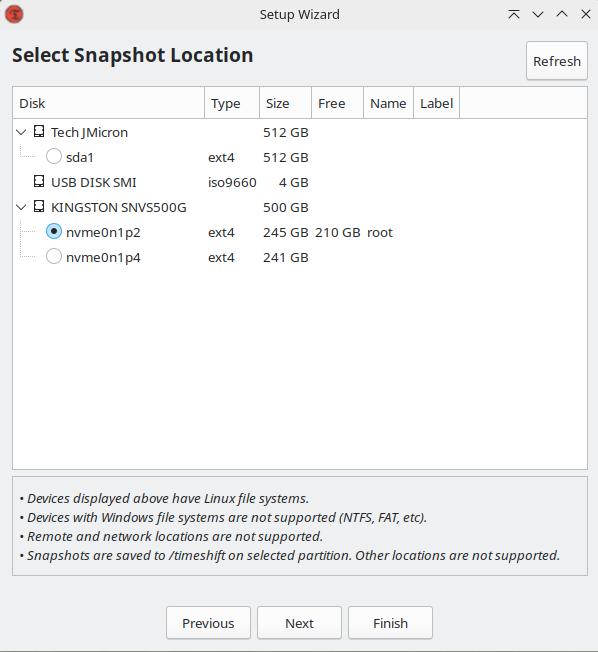The image size is (598, 652).
Task: Click the nvme0n1p4 partition name text
Action: point(103,257)
